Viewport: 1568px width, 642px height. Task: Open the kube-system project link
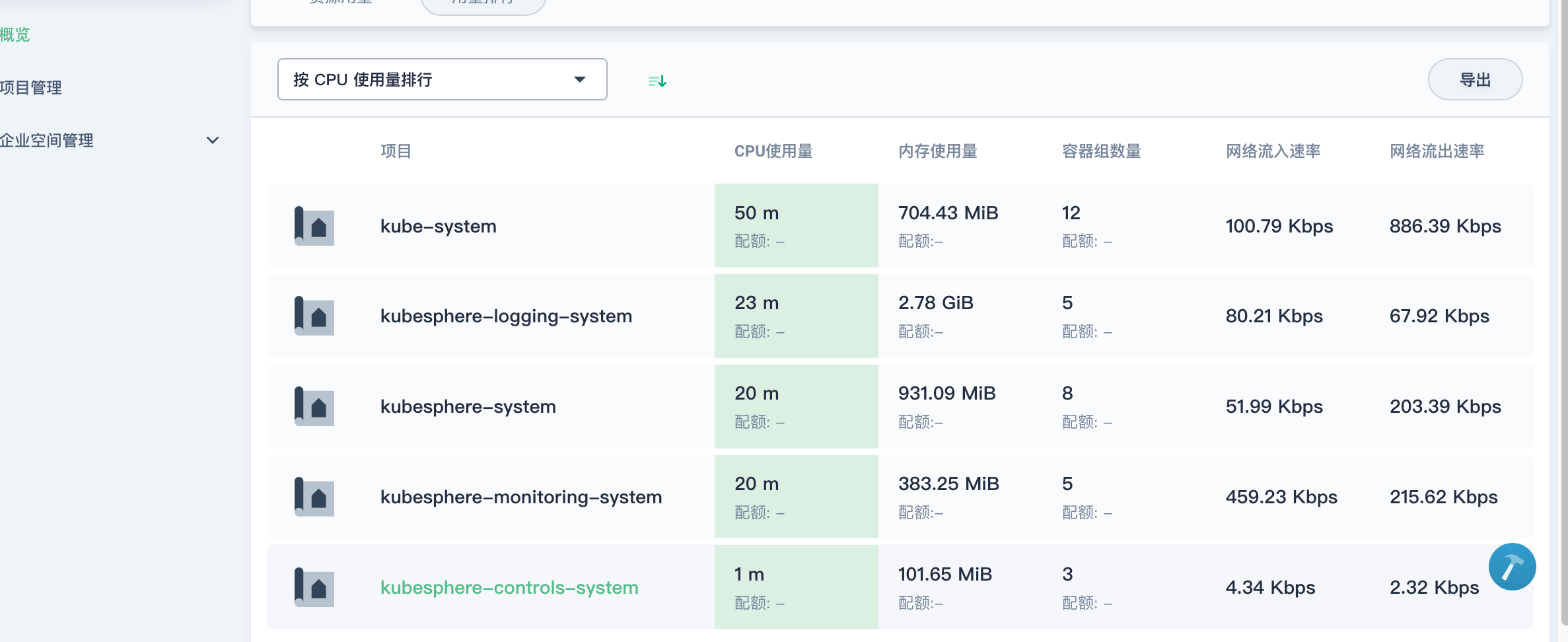(x=439, y=226)
